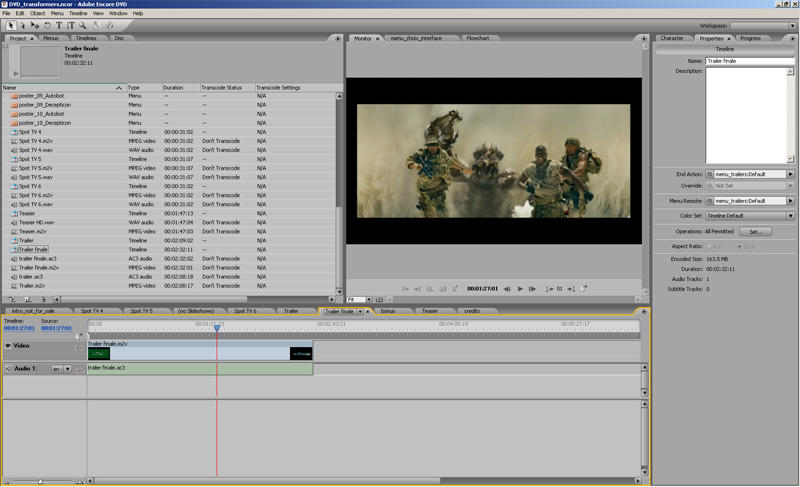Open the End Action flyout arrow
The height and width of the screenshot is (487, 800).
(x=790, y=174)
